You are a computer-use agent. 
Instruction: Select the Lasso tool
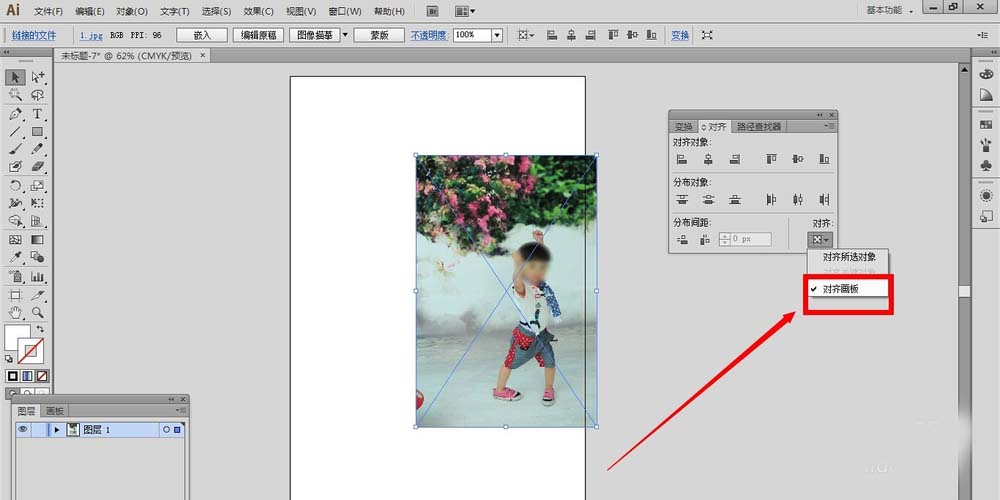pyautogui.click(x=38, y=95)
